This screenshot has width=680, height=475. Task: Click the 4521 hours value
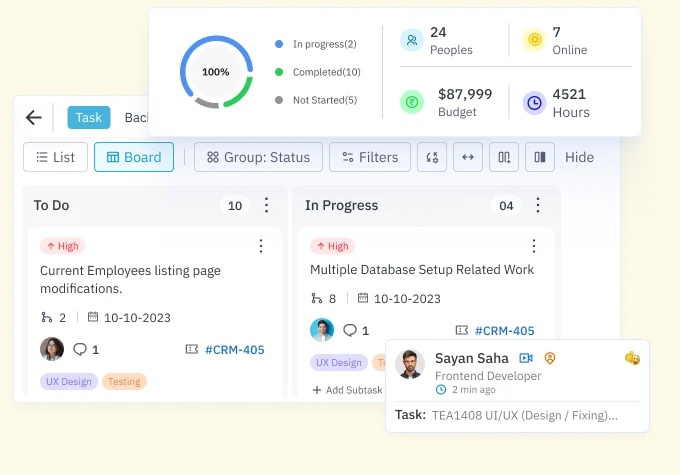(x=569, y=94)
